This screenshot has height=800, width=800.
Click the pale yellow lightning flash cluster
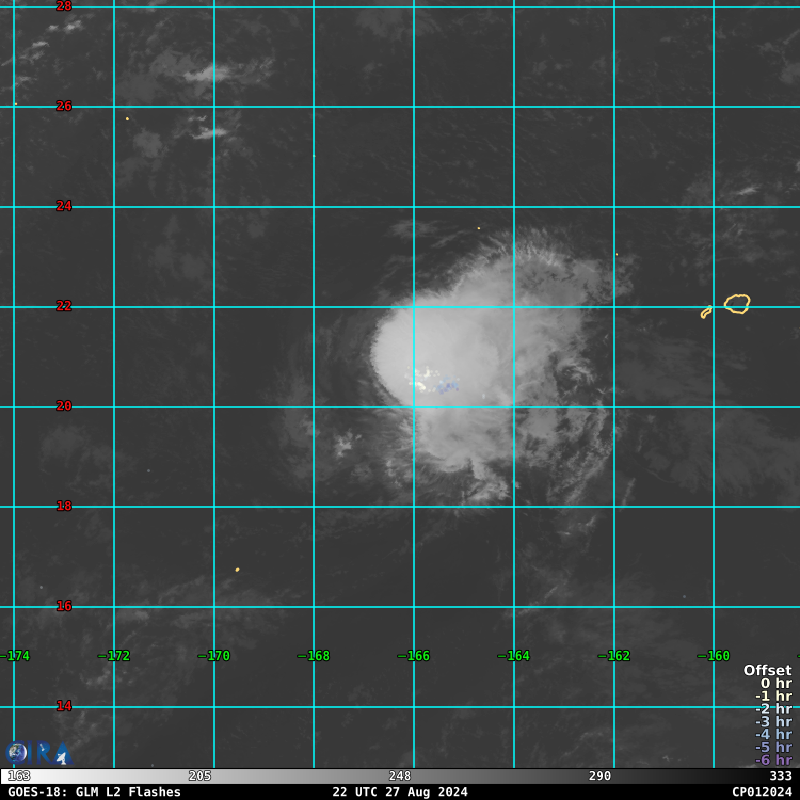point(420,379)
